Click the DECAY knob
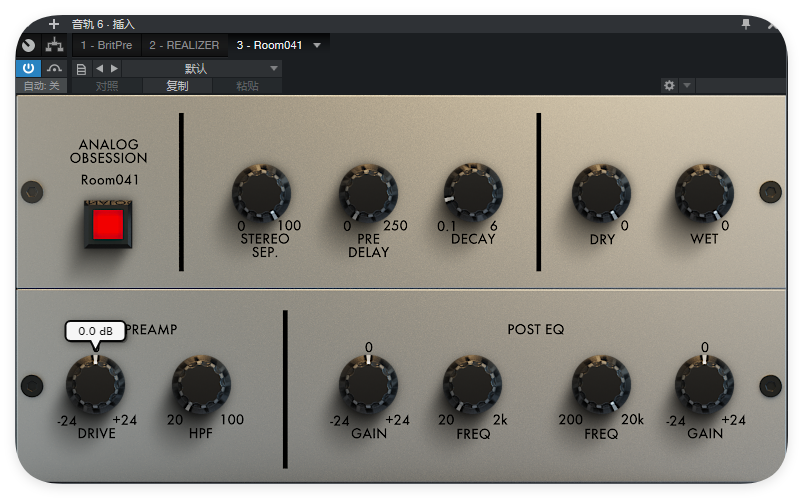 [473, 193]
